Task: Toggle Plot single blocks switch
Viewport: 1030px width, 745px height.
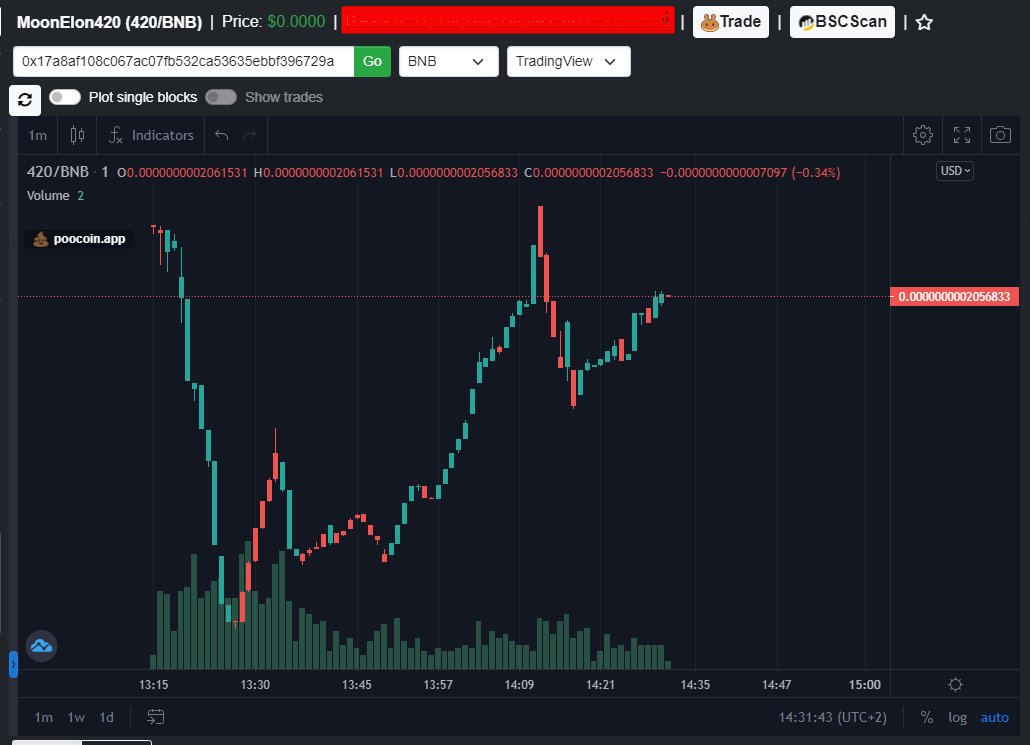Action: (64, 97)
